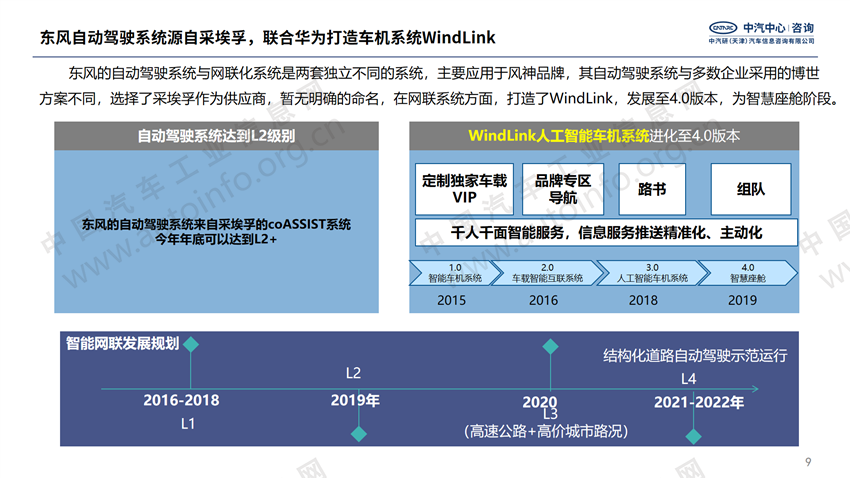Select the '2016-2018' timeline label
This screenshot has height=478, width=850.
tap(182, 401)
